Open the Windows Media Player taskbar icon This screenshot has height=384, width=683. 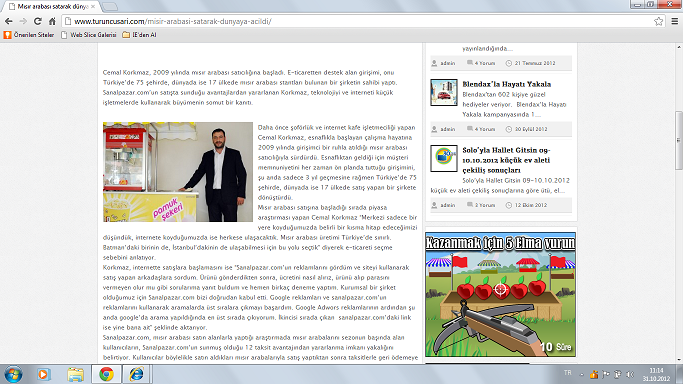44,374
